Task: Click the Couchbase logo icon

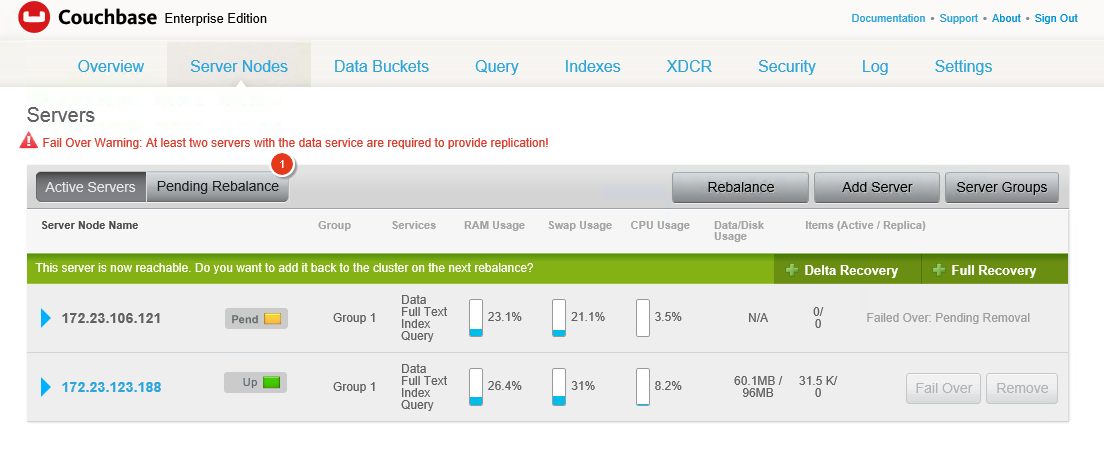Action: pyautogui.click(x=34, y=17)
